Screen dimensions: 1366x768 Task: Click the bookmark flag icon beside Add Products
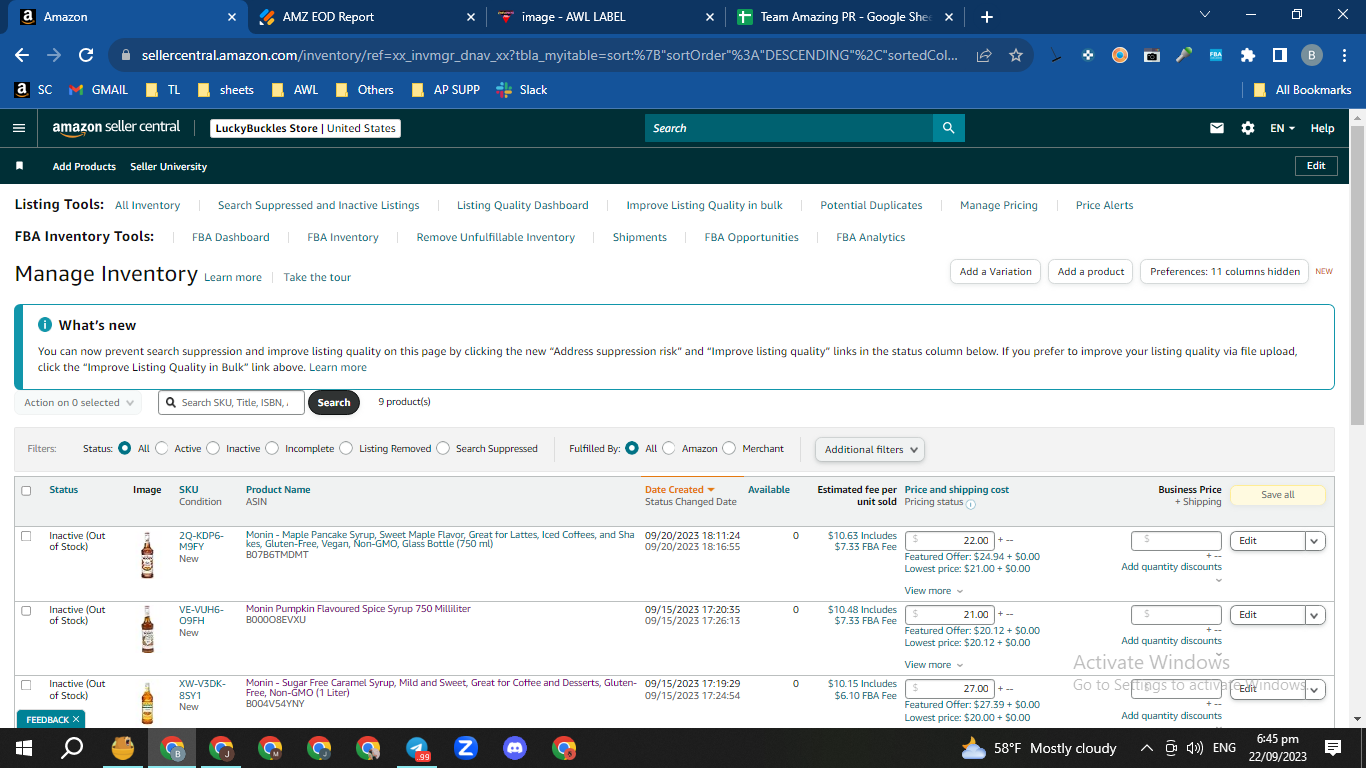coord(19,166)
